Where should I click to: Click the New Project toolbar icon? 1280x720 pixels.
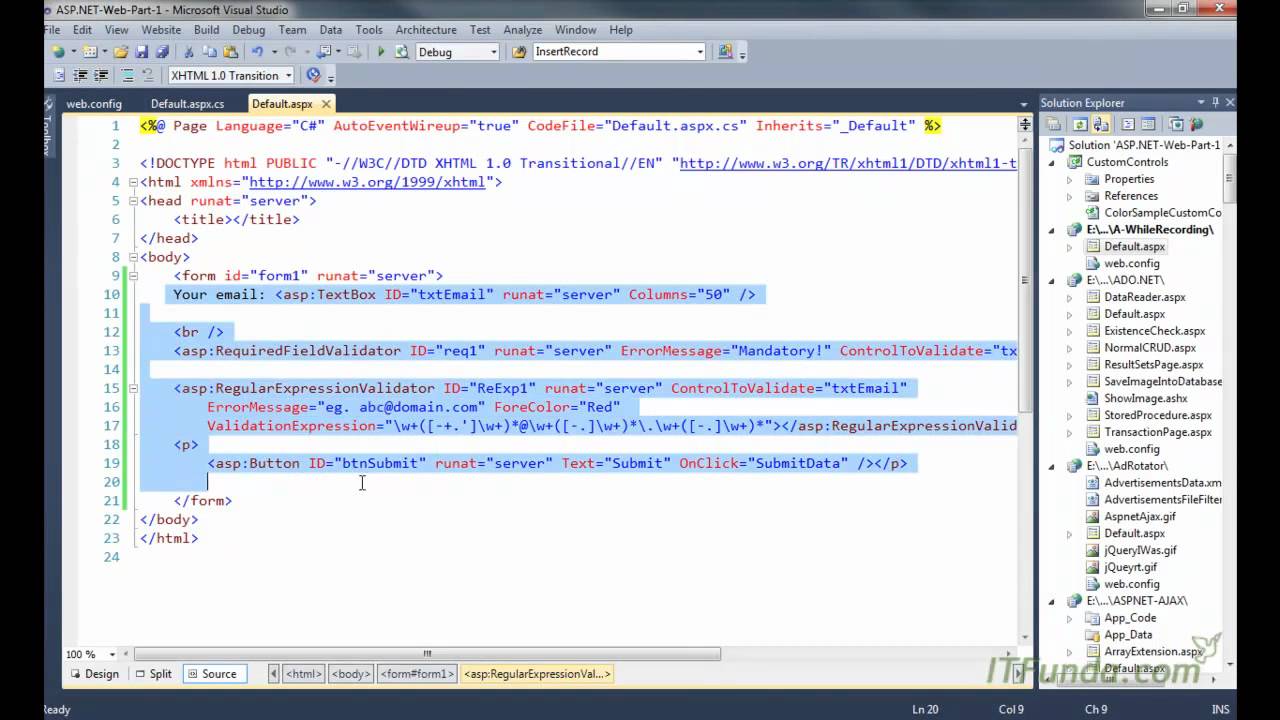coord(58,52)
